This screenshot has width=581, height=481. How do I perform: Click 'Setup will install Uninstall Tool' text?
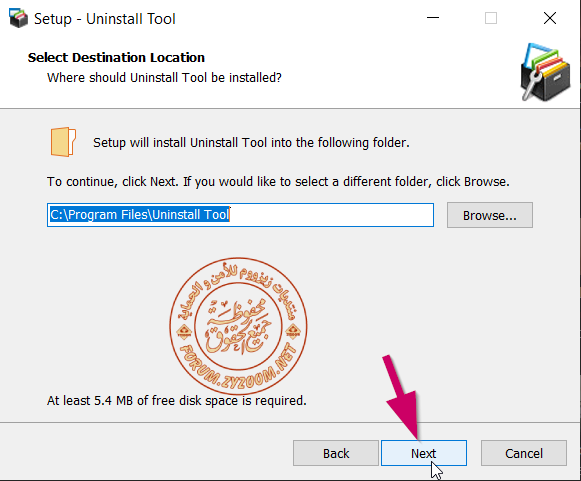[x=251, y=143]
